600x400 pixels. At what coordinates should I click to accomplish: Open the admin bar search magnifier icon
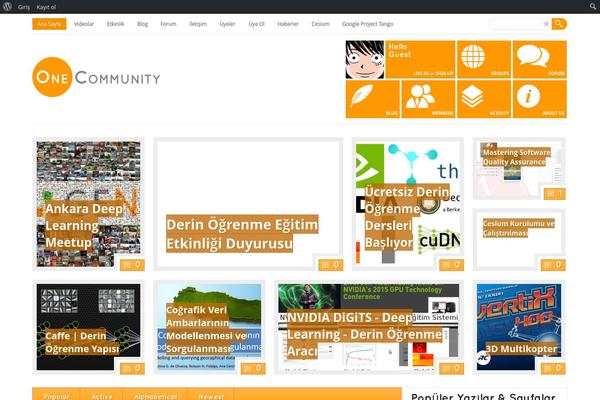[593, 7]
